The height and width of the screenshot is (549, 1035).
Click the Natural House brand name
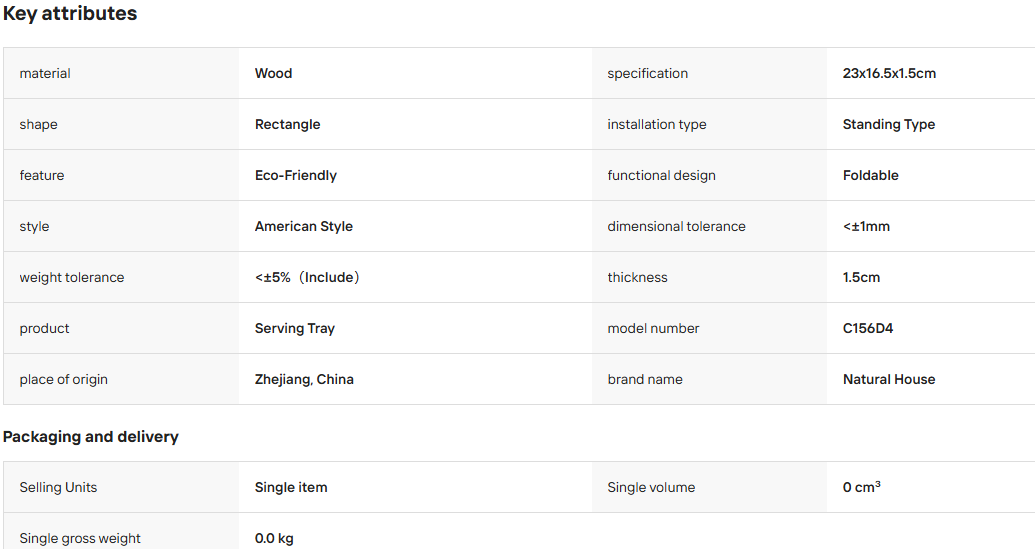[x=889, y=379]
